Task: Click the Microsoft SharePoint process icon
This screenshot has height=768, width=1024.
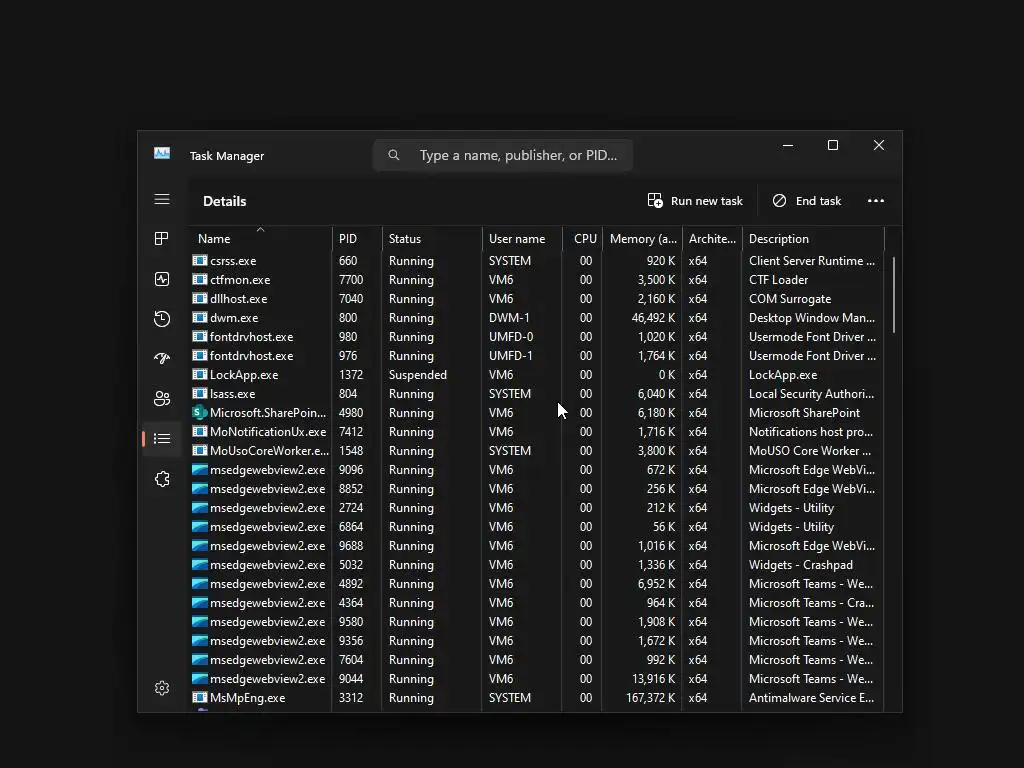Action: click(x=200, y=413)
